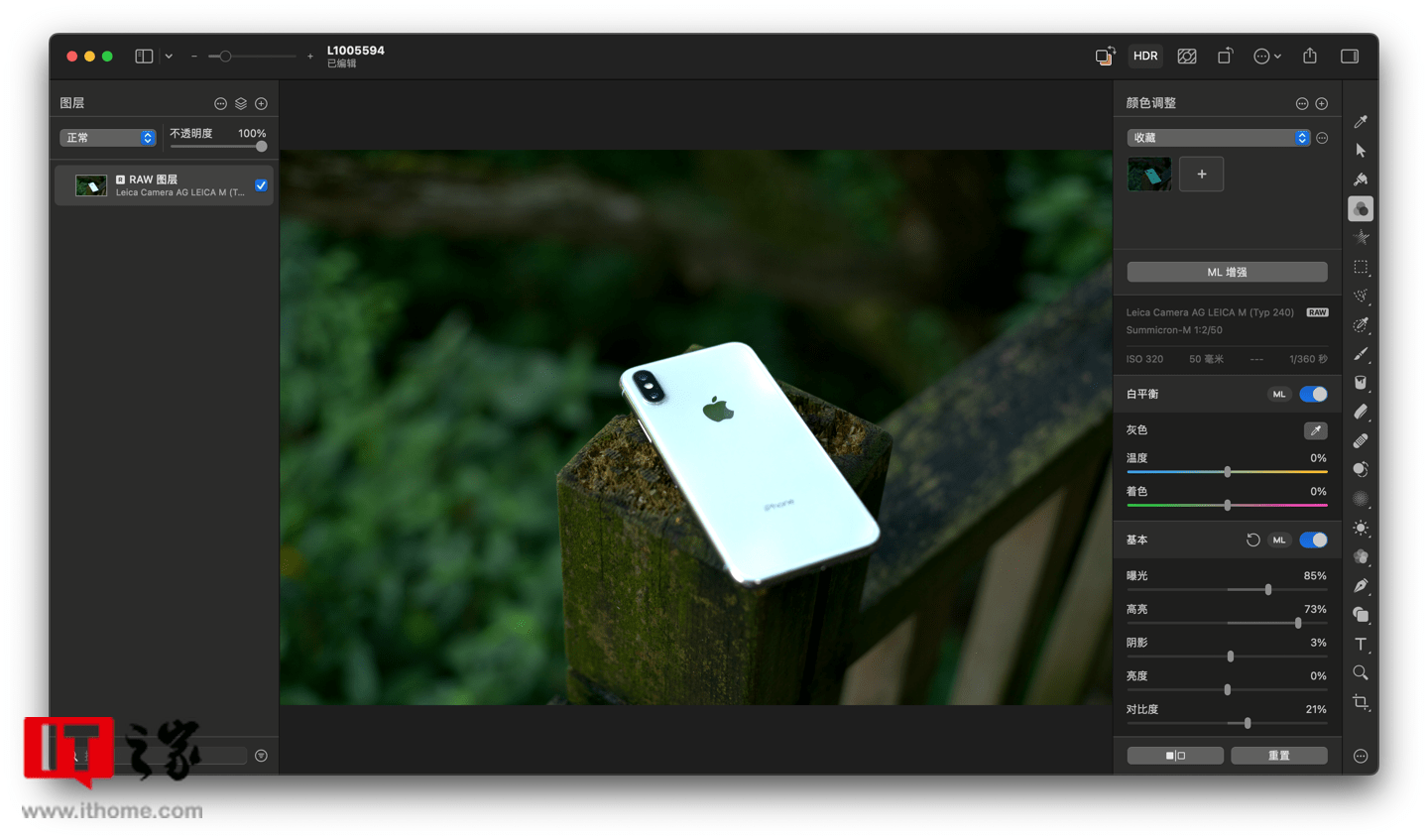Image resolution: width=1428 pixels, height=840 pixels.
Task: Click the gray eyedropper for white balance
Action: tap(1315, 430)
